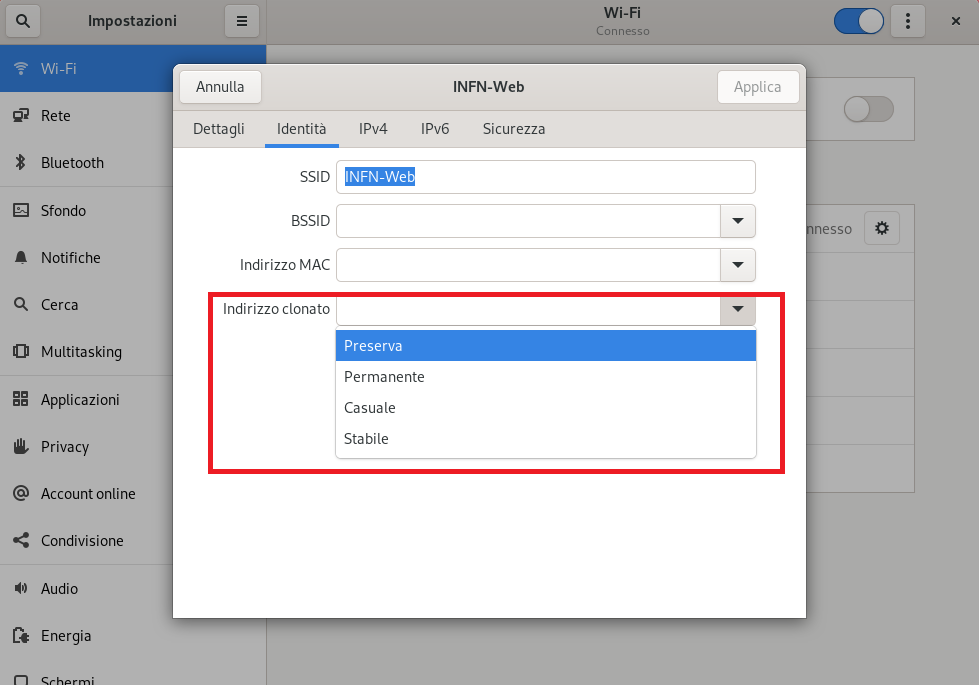Cancel the dialog with Annulla

pyautogui.click(x=220, y=87)
